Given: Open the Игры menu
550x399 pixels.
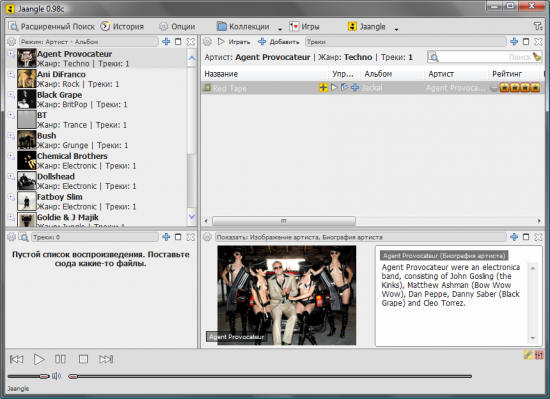Looking at the screenshot, I should pyautogui.click(x=304, y=27).
